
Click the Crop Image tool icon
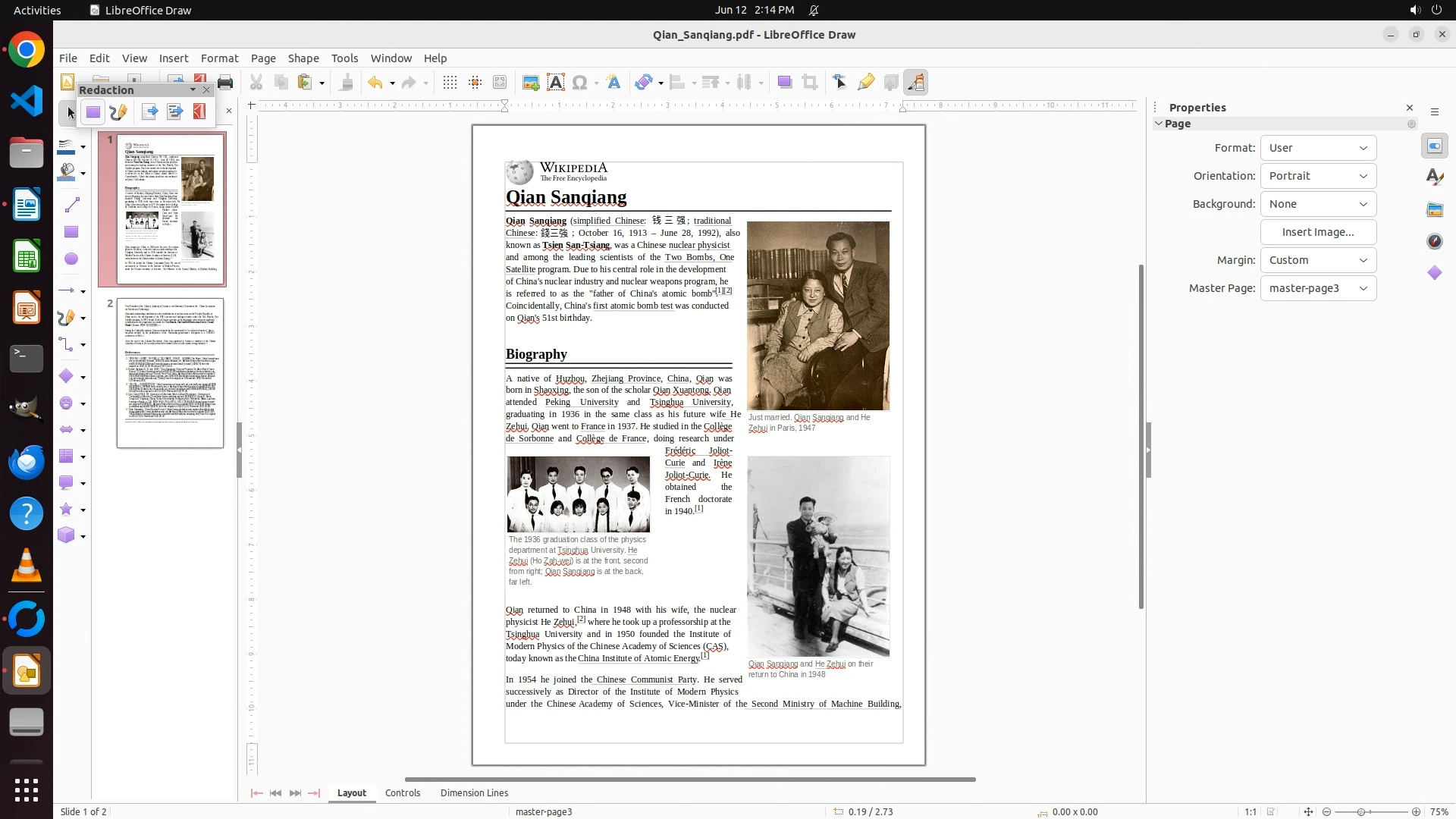810,83
